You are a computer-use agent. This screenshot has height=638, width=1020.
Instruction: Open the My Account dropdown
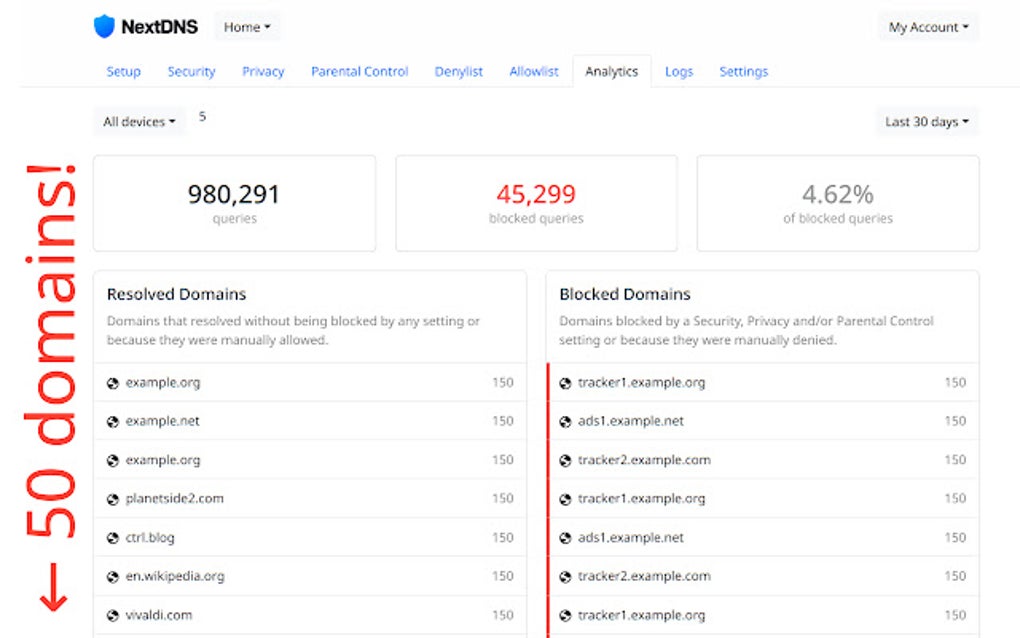click(928, 26)
